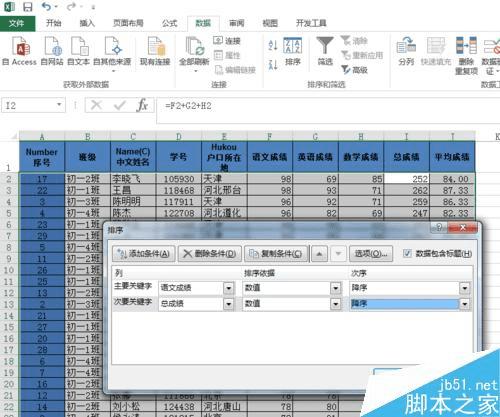Open the 次要关键字 order dropdown
500x417 pixels.
[x=464, y=304]
